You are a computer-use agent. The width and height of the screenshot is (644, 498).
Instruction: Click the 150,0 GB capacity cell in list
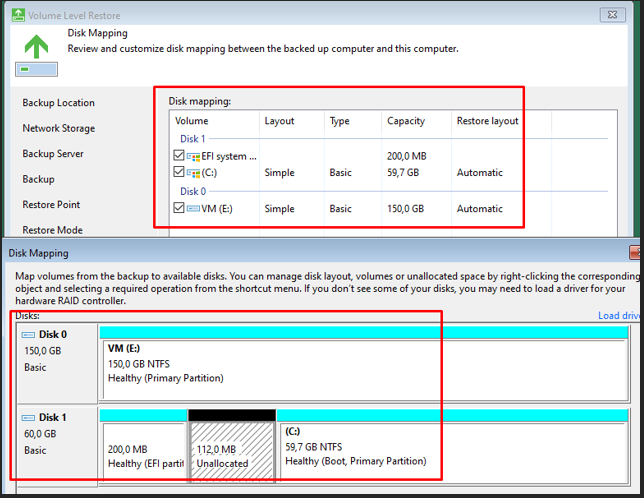pos(405,209)
